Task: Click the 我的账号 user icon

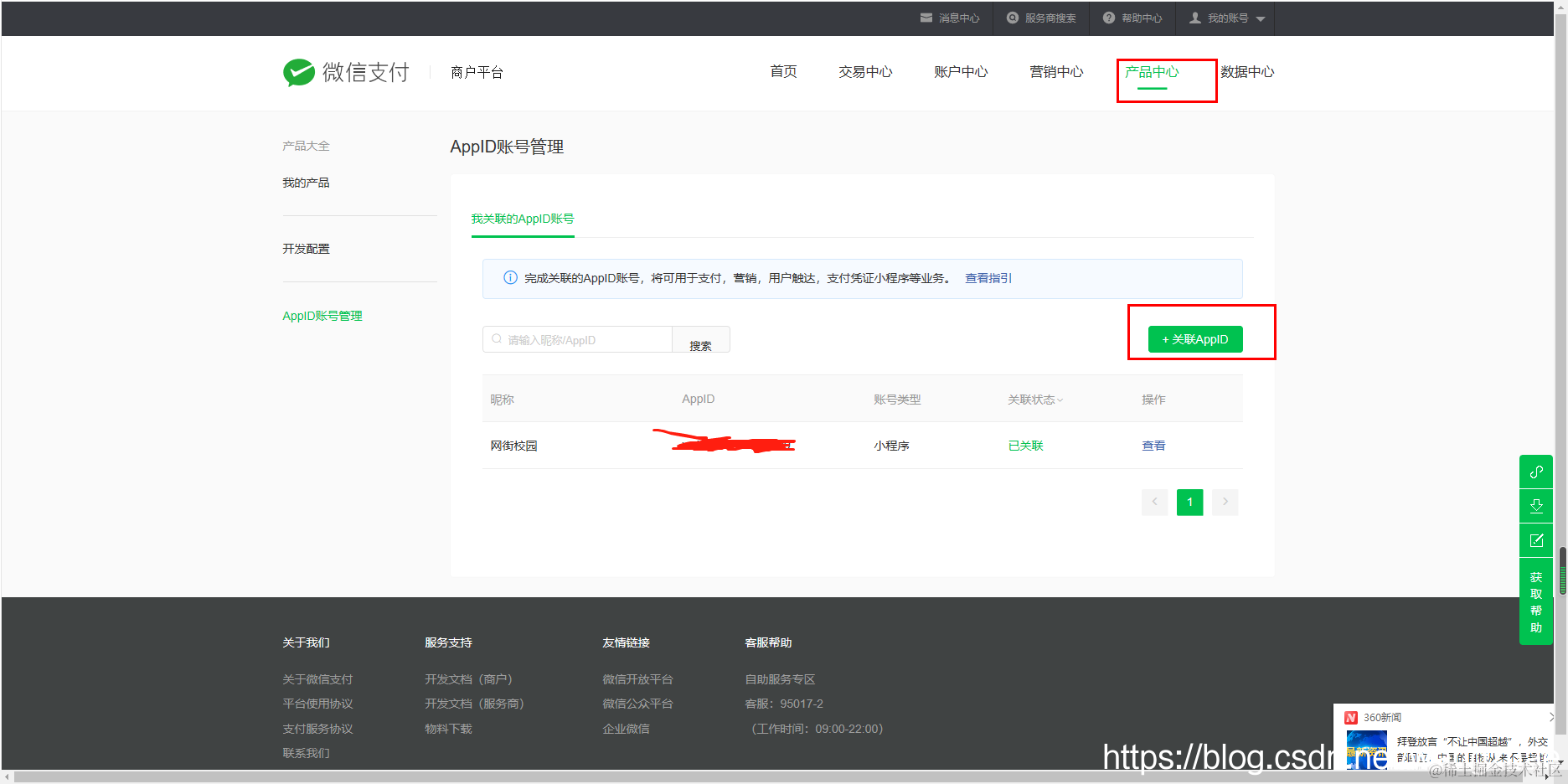Action: click(1195, 18)
